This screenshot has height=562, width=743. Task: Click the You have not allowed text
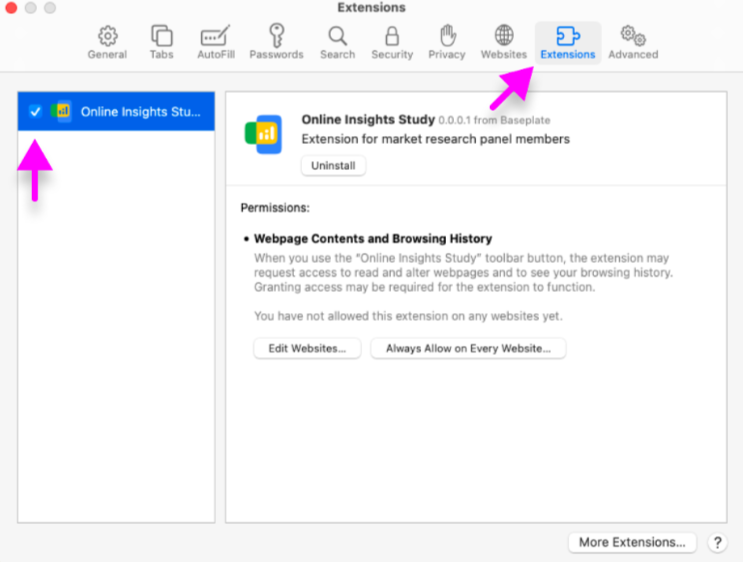click(x=408, y=316)
